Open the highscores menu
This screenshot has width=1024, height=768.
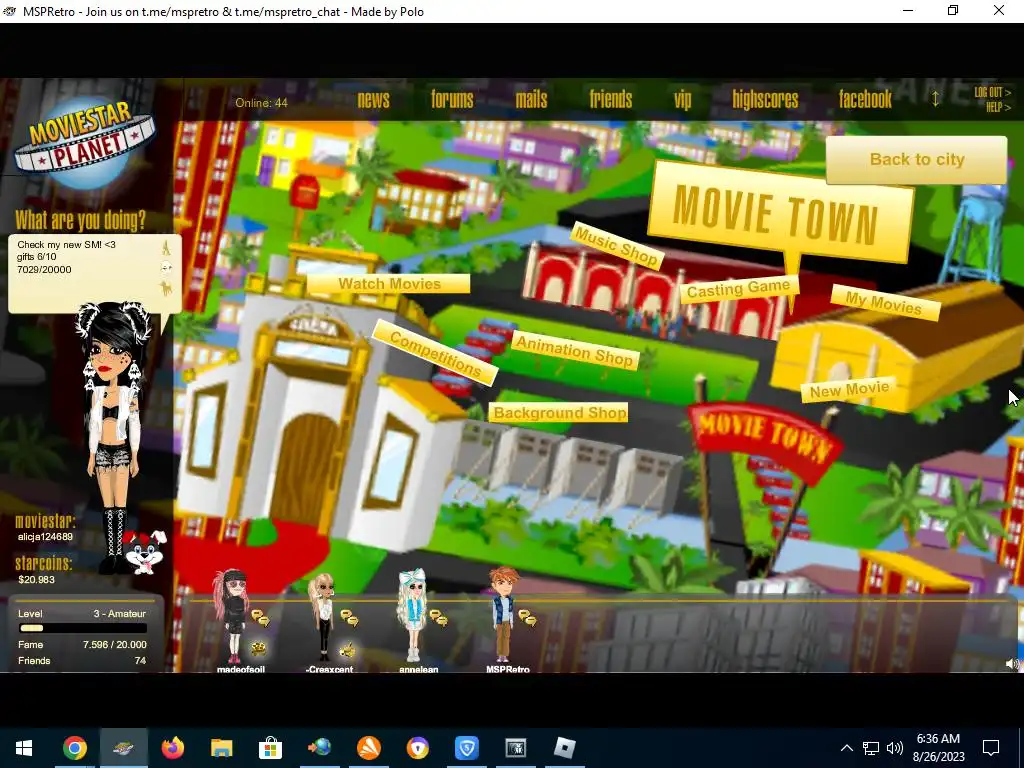(x=765, y=99)
